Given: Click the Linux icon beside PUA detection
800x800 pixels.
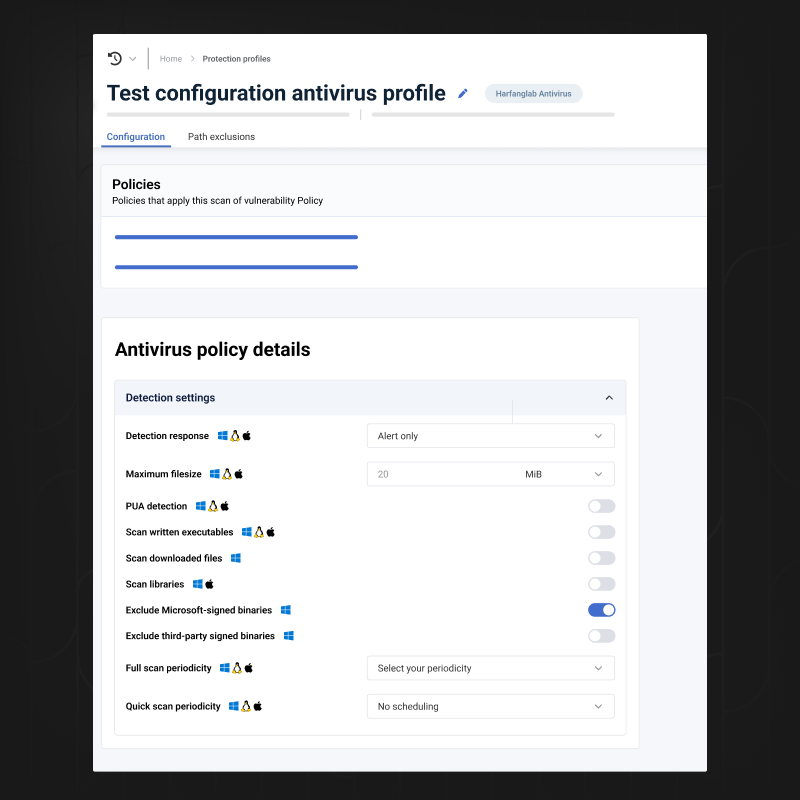Looking at the screenshot, I should pos(212,506).
